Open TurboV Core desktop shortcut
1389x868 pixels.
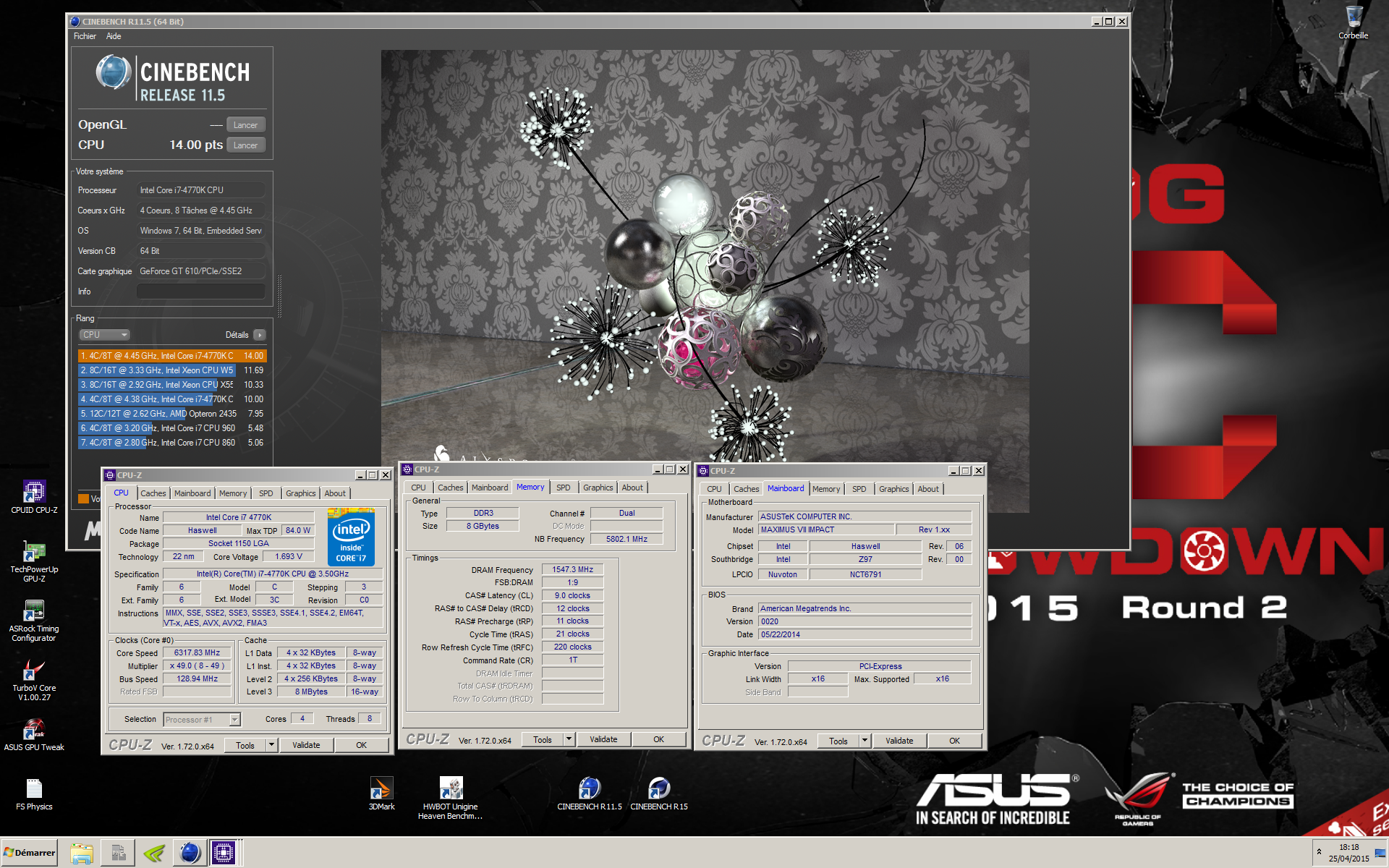34,681
